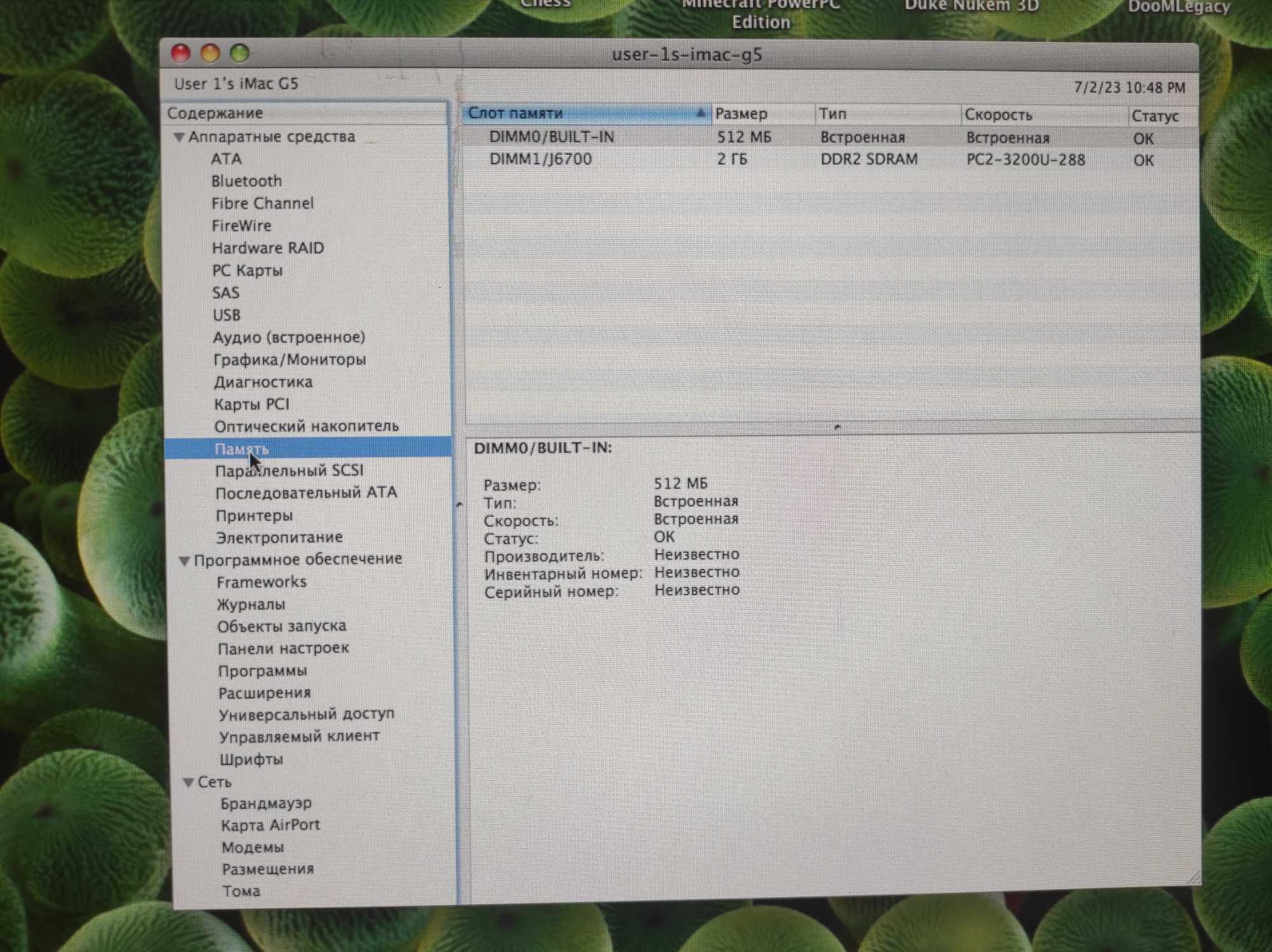Image resolution: width=1272 pixels, height=952 pixels.
Task: Open Управляемый клиент entry
Action: pyautogui.click(x=300, y=736)
